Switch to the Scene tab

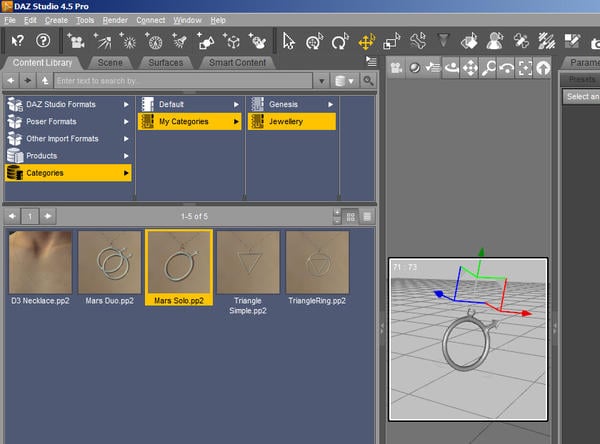click(x=110, y=63)
